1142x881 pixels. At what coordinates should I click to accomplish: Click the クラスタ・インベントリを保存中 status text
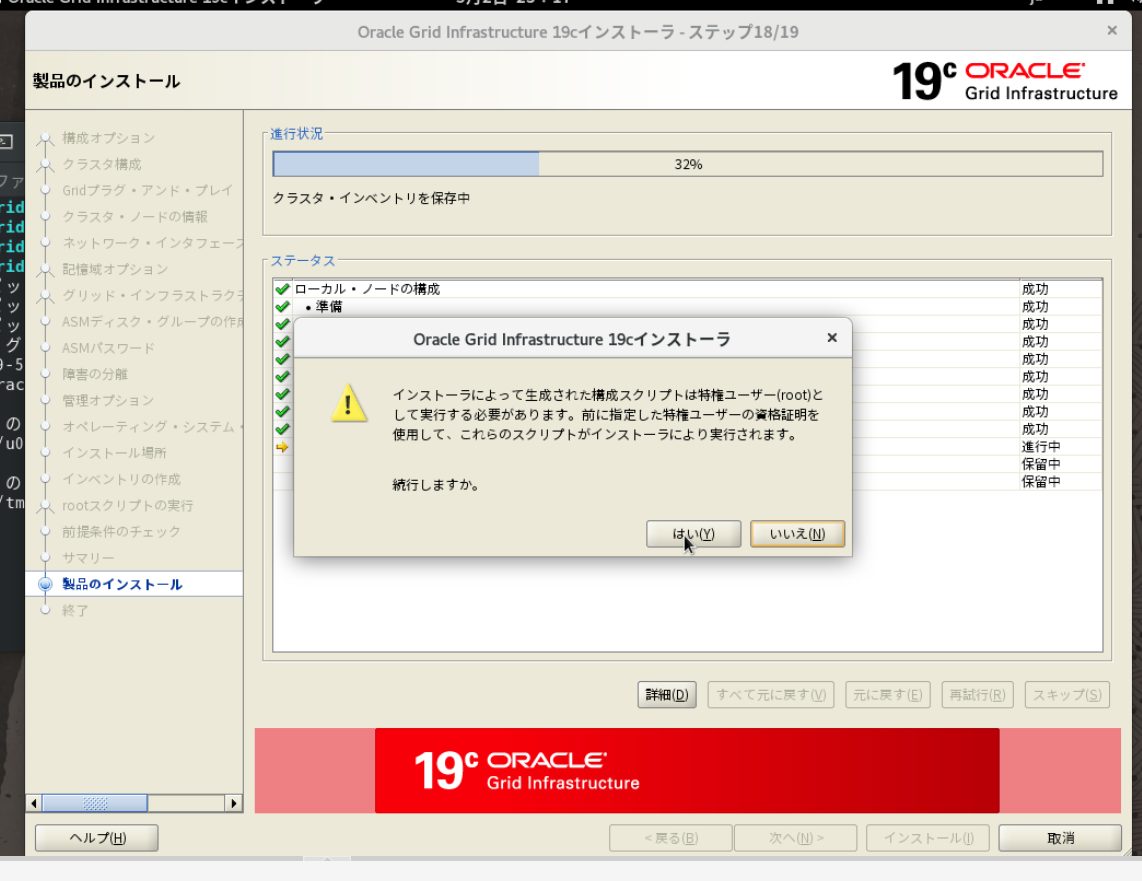pos(371,198)
